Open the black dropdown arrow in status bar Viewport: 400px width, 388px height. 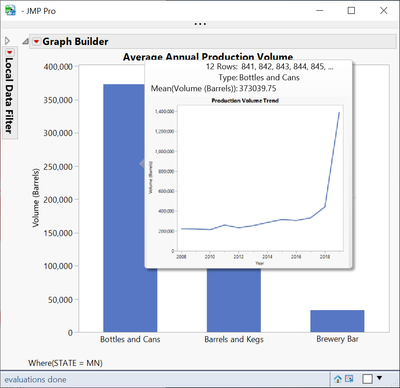379,378
